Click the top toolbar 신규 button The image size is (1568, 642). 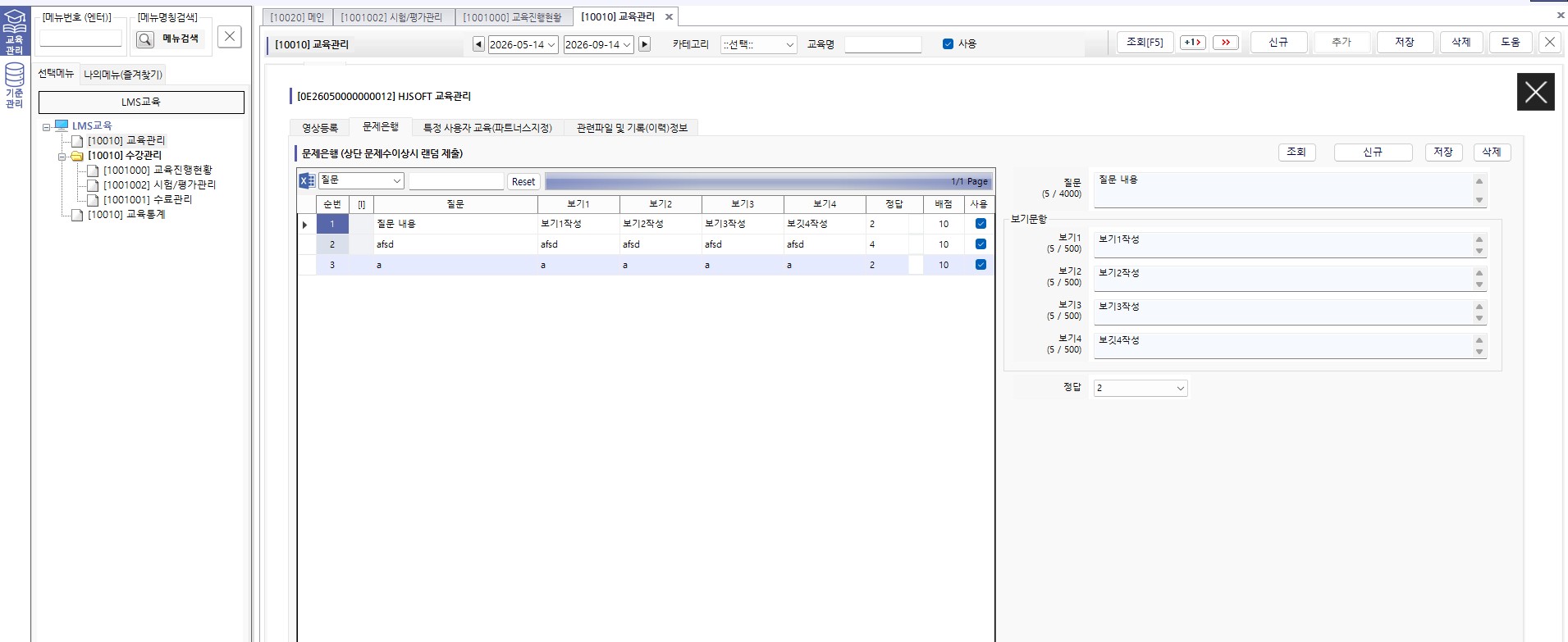coord(1278,43)
